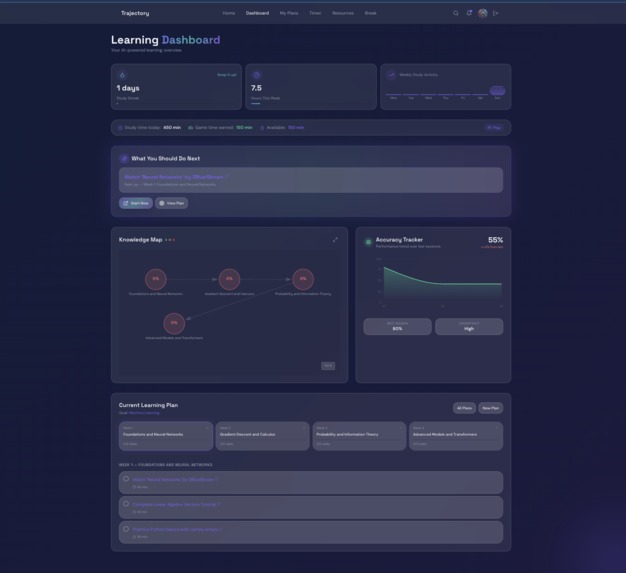Click the Keep it up! label
Screen dimensions: 626x573
[x=227, y=75]
